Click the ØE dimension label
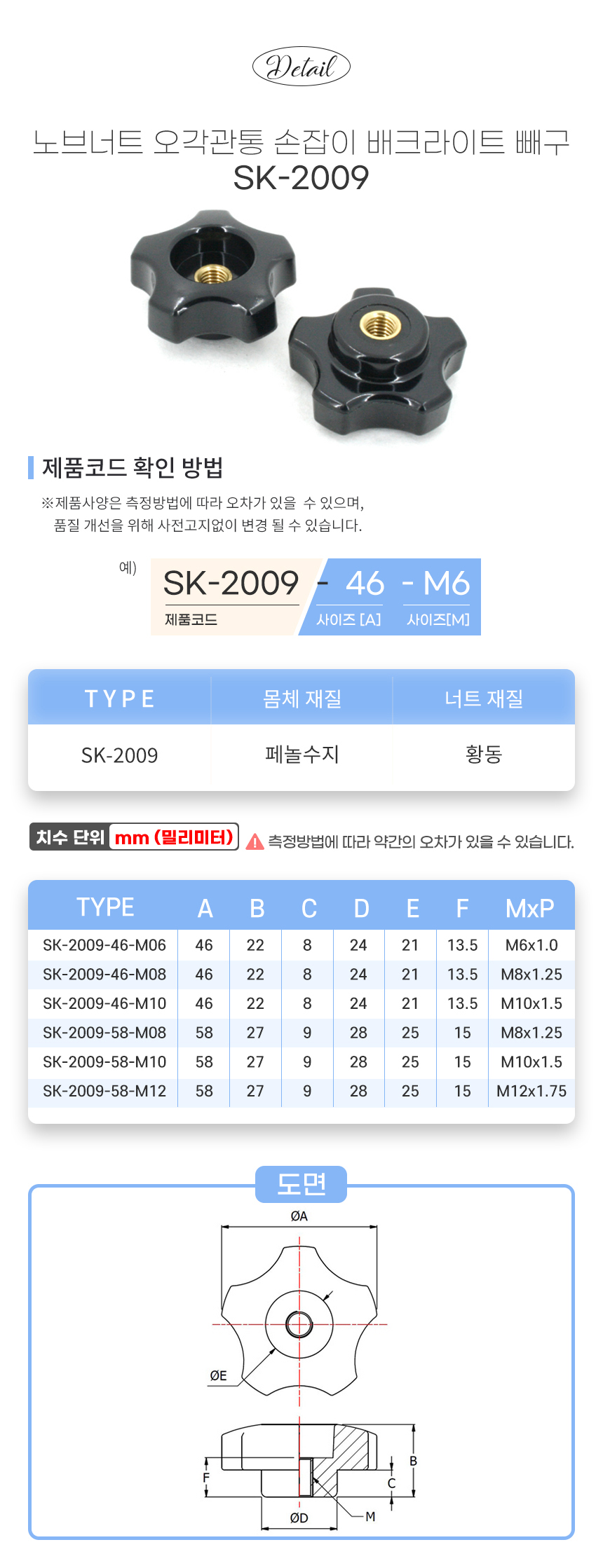 [219, 1375]
